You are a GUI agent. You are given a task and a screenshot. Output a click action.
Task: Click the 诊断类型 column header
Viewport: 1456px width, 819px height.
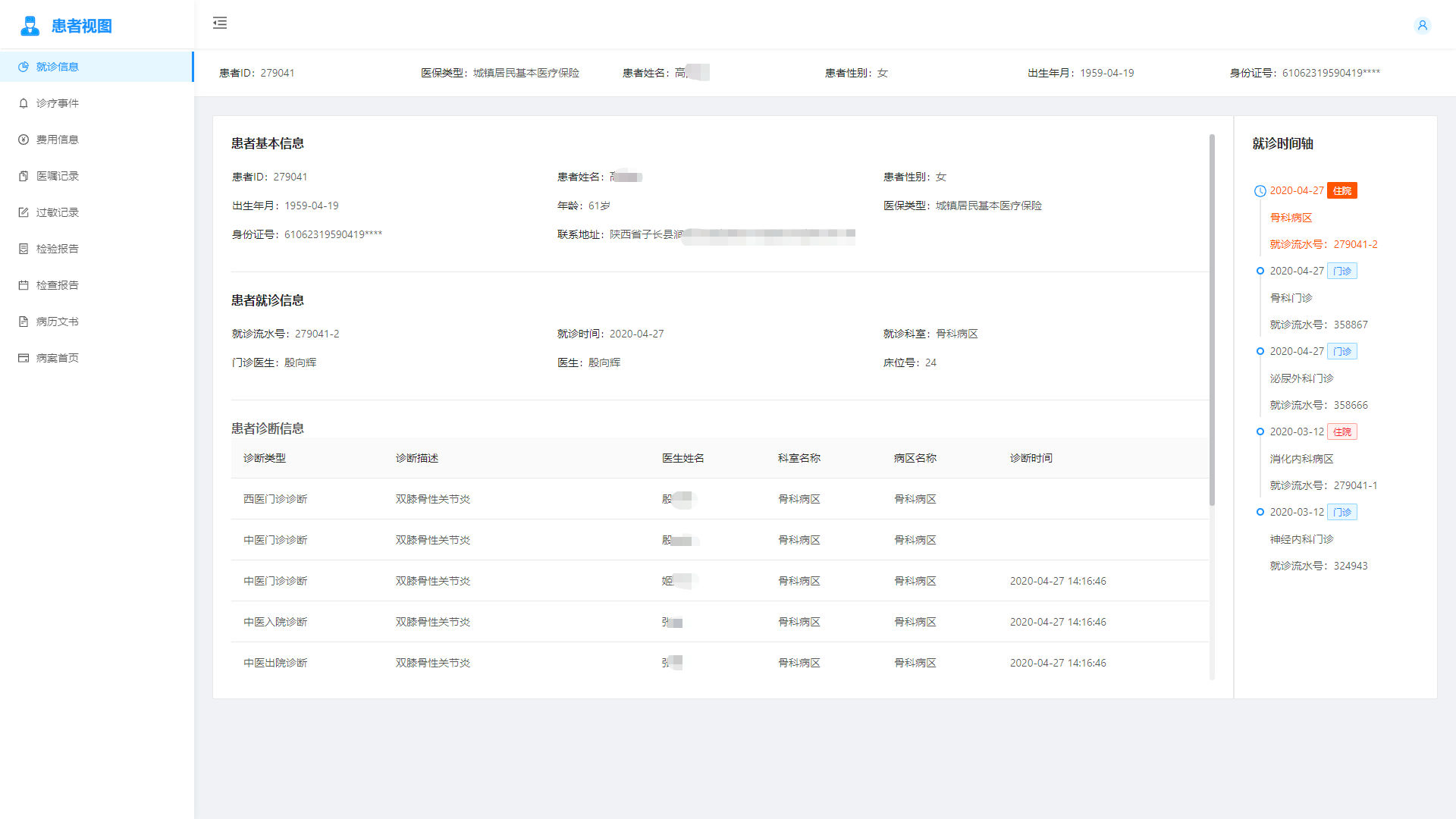265,458
